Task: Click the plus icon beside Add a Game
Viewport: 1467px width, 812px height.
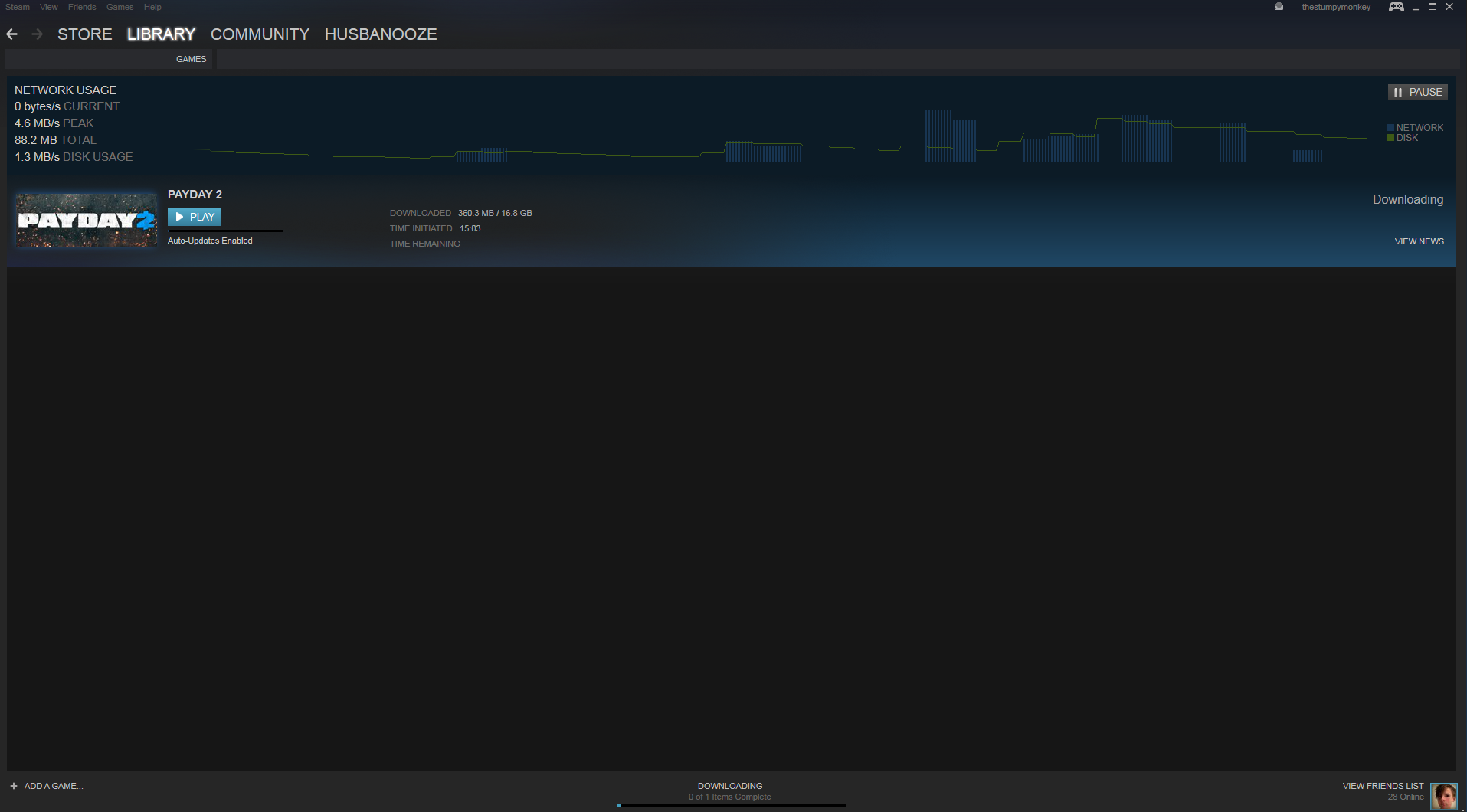Action: [x=14, y=786]
